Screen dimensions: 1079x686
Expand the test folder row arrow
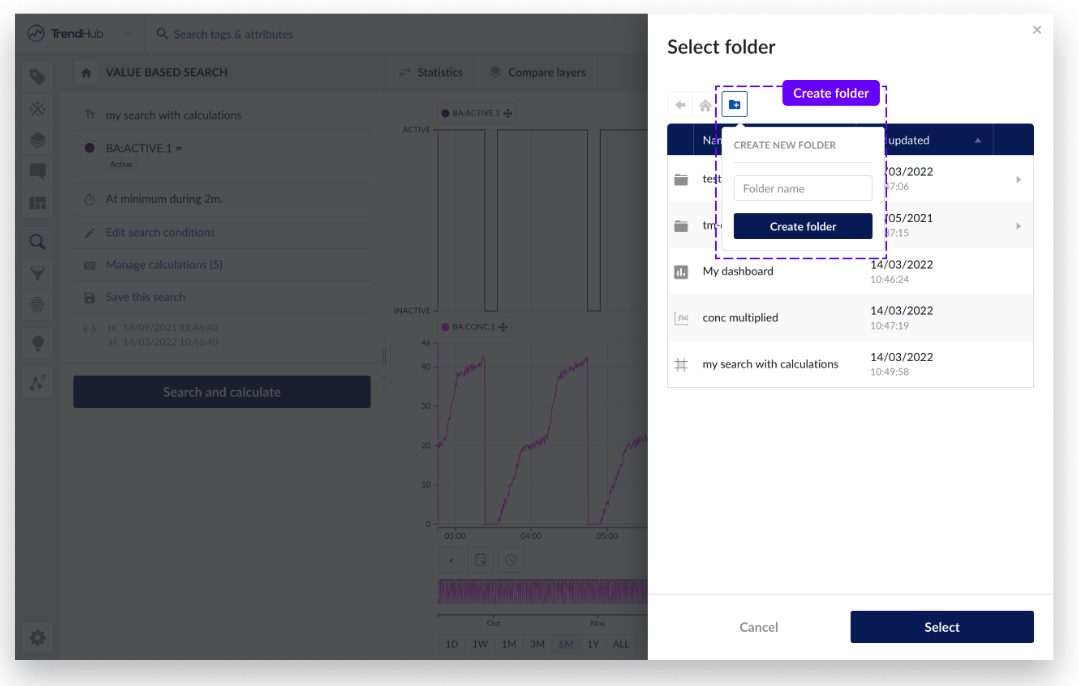click(x=1018, y=179)
